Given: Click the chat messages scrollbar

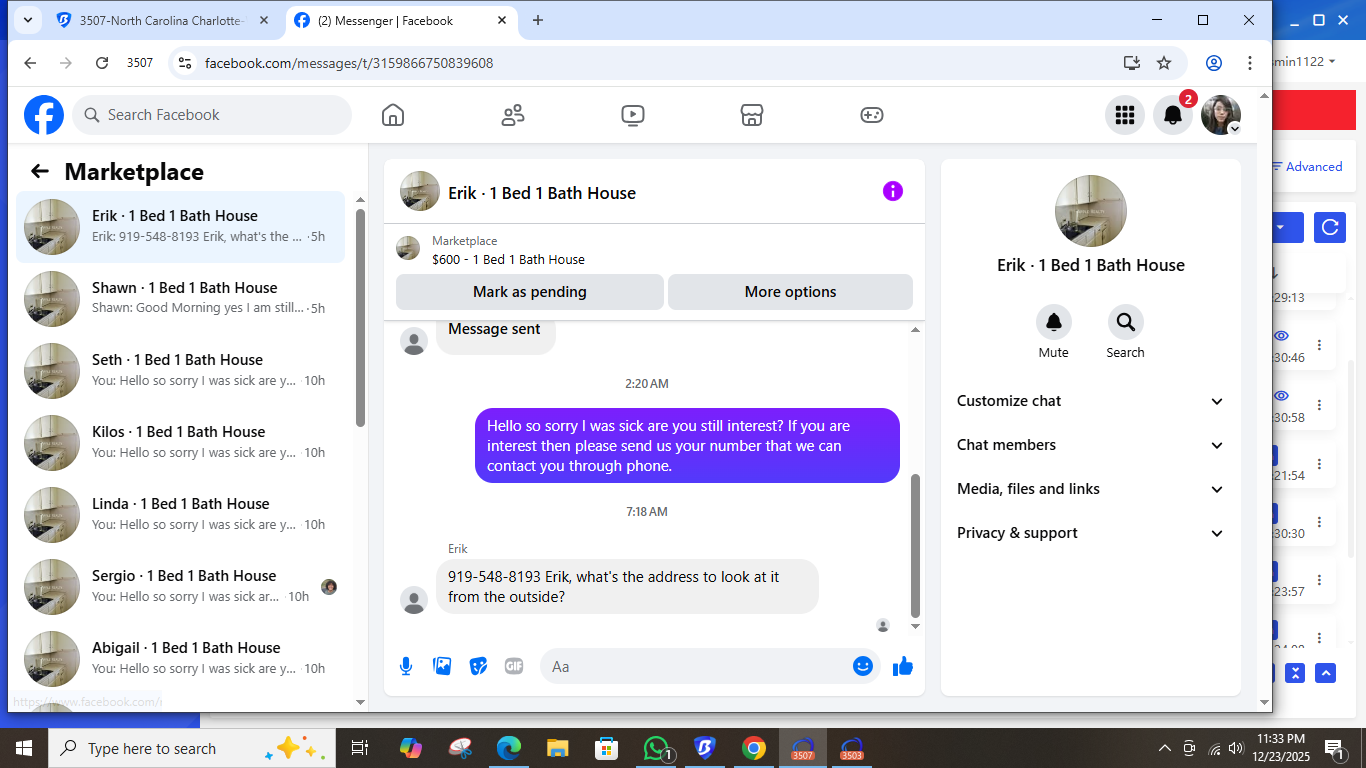Looking at the screenshot, I should (915, 545).
